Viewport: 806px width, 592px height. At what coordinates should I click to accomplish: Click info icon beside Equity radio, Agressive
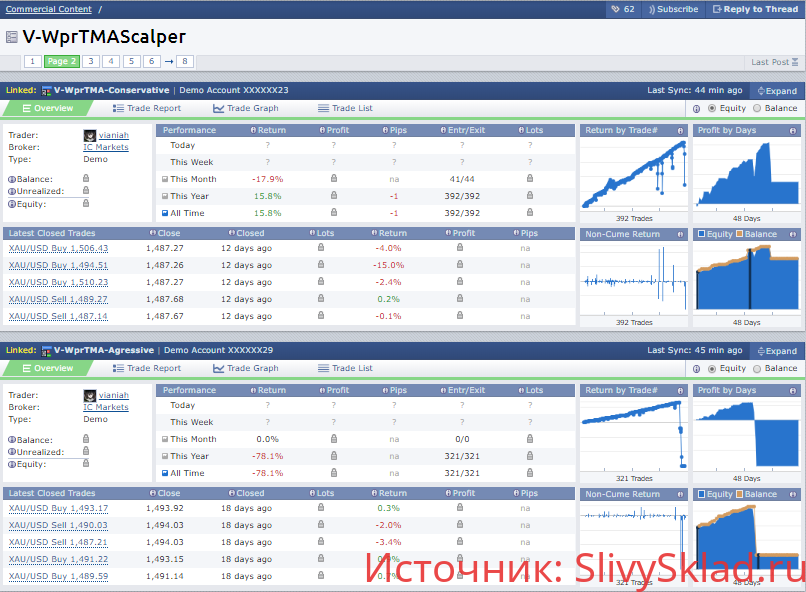[x=697, y=369]
